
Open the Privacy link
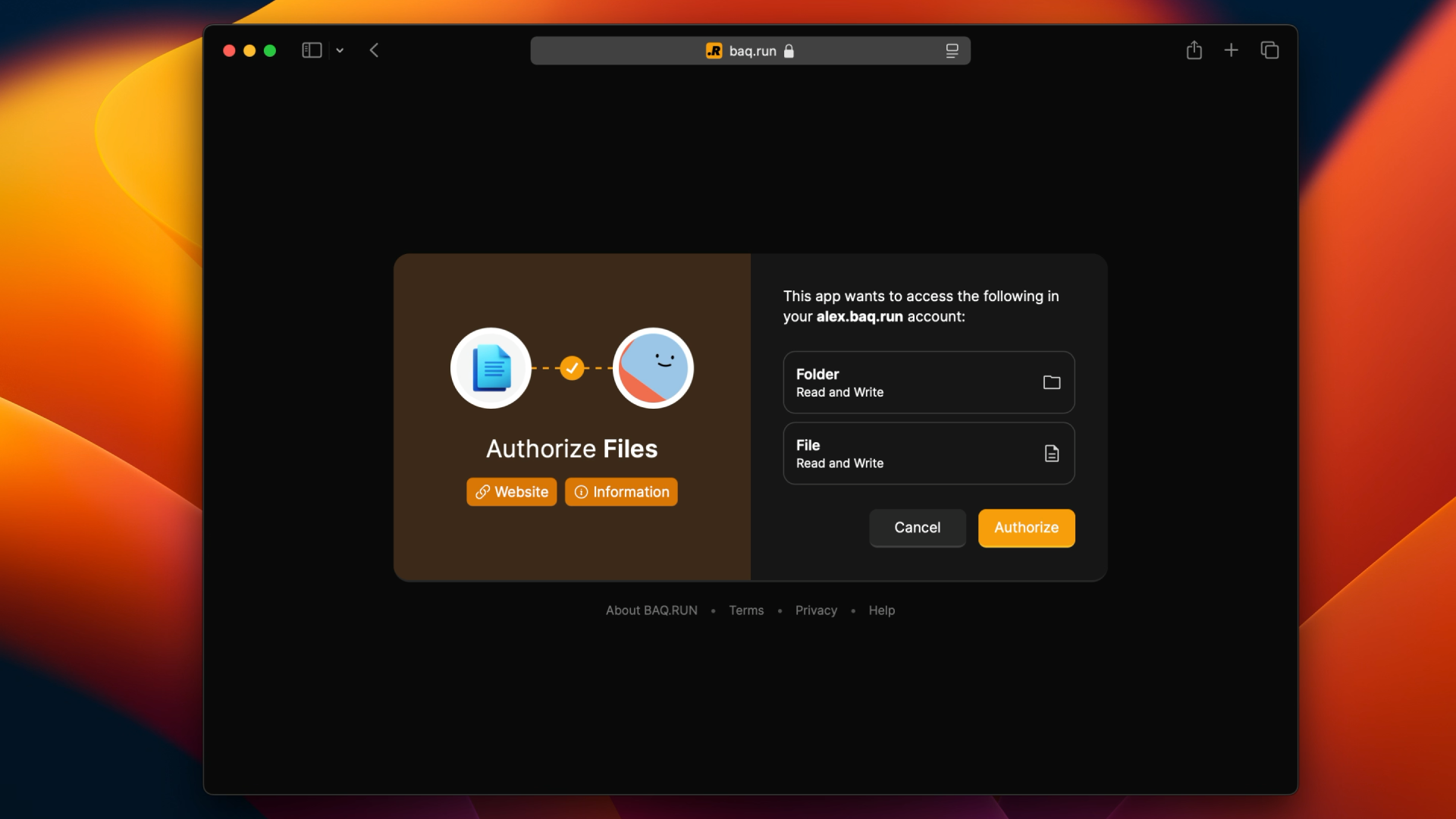816,610
